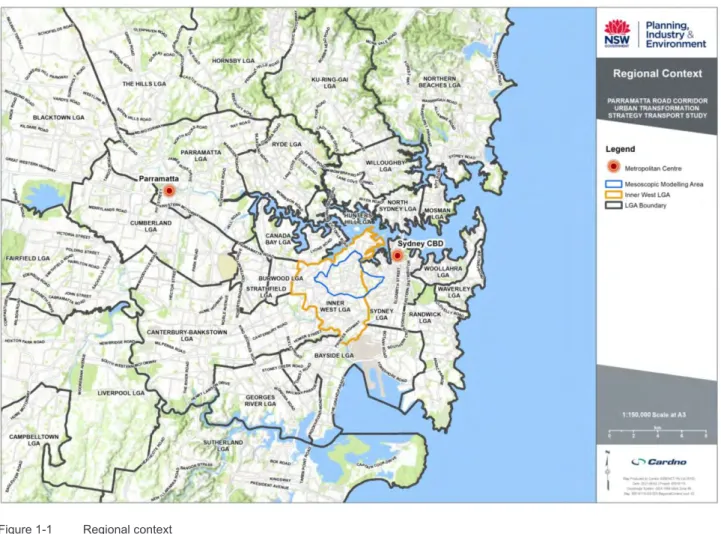The width and height of the screenshot is (721, 534).
Task: Click the orange Inner West LGA legend box
Action: [613, 195]
